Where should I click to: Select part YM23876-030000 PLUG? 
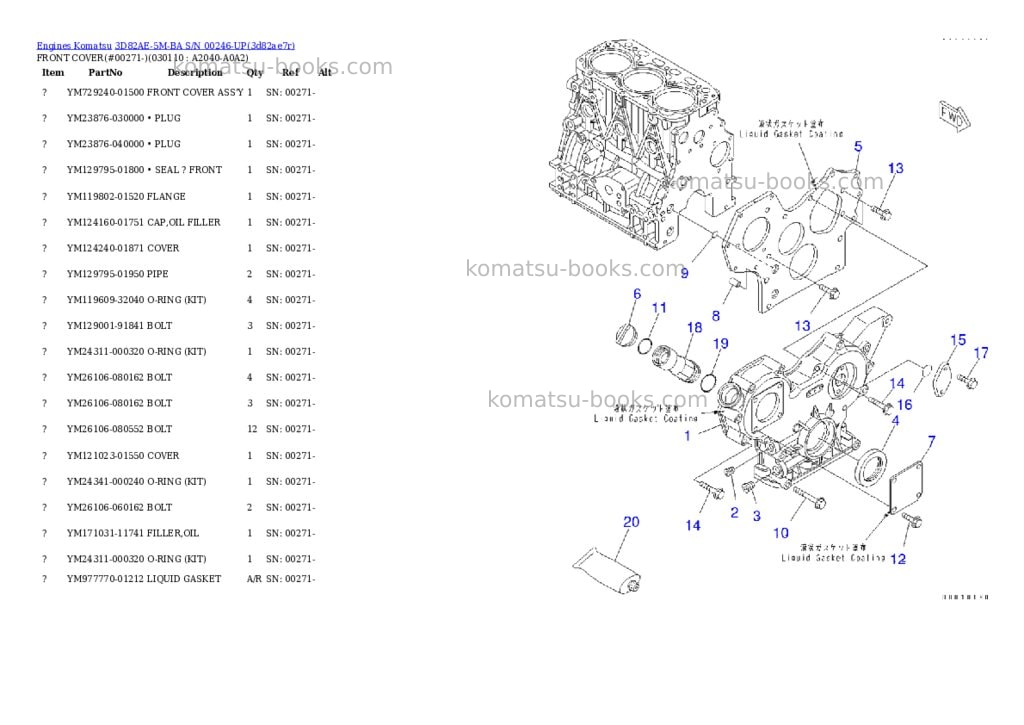(123, 118)
